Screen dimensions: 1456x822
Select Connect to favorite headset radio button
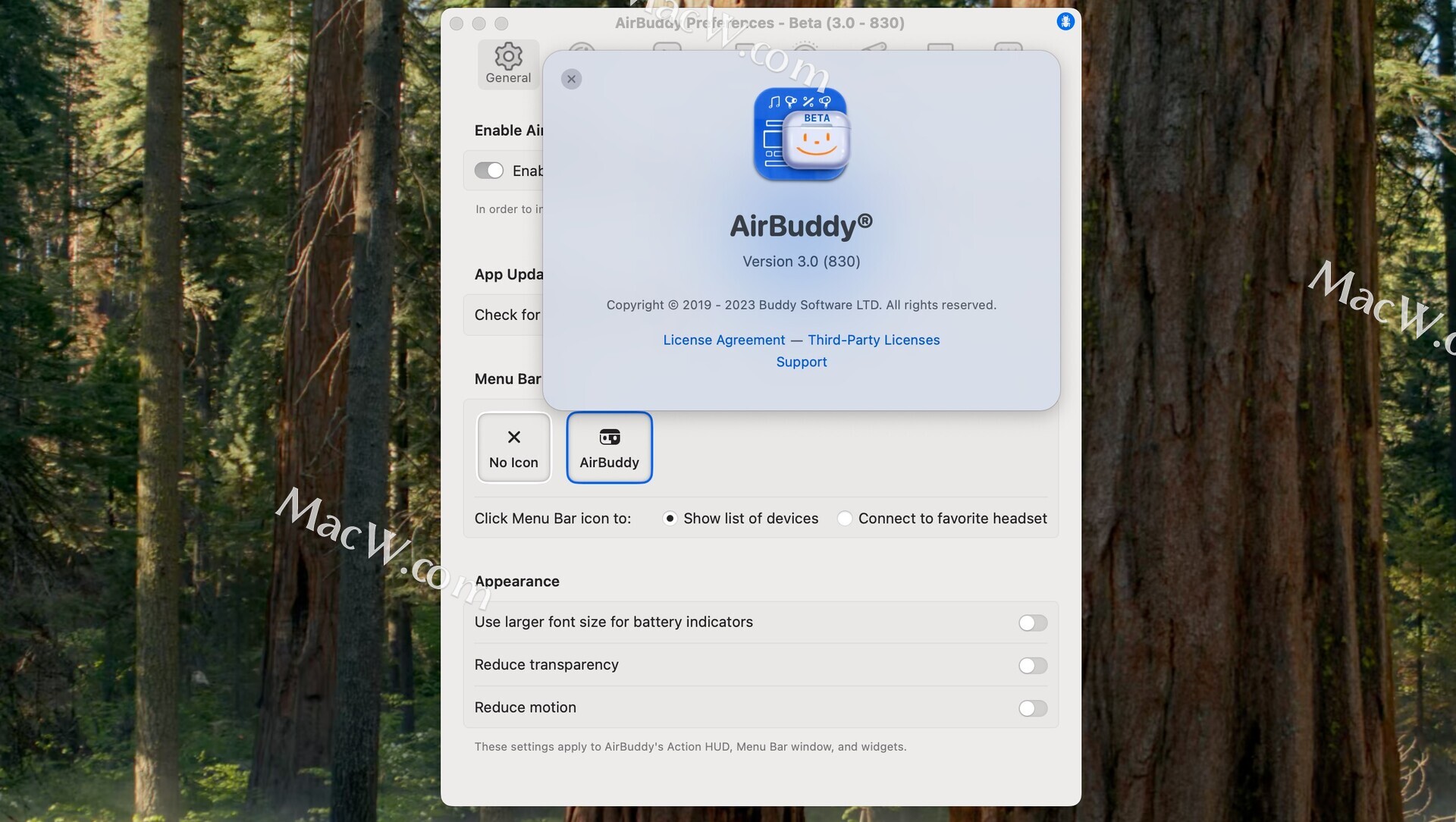pyautogui.click(x=844, y=519)
